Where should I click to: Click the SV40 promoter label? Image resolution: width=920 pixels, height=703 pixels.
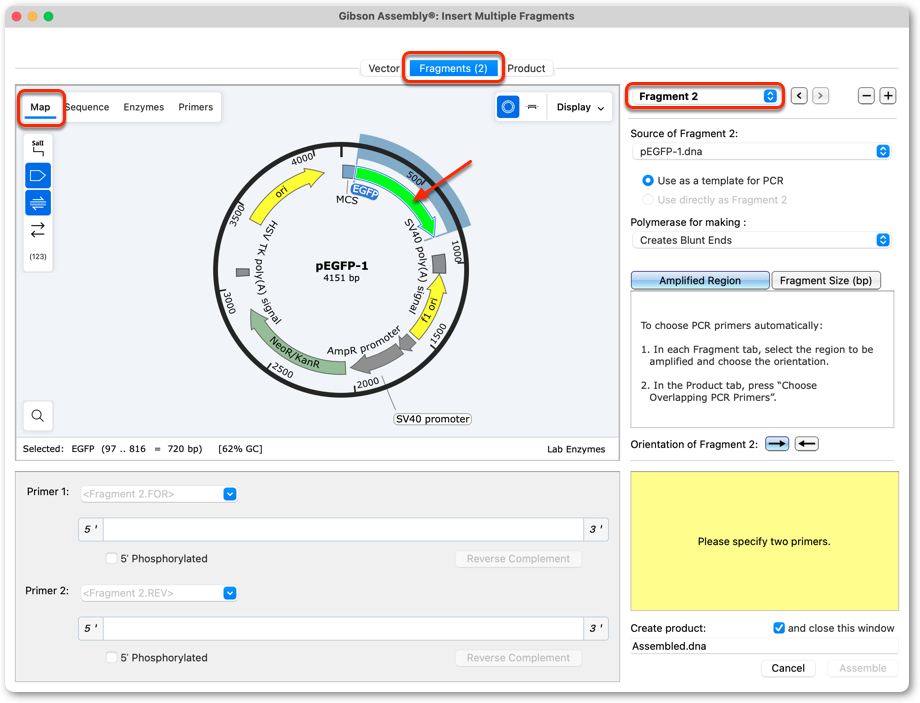click(432, 419)
